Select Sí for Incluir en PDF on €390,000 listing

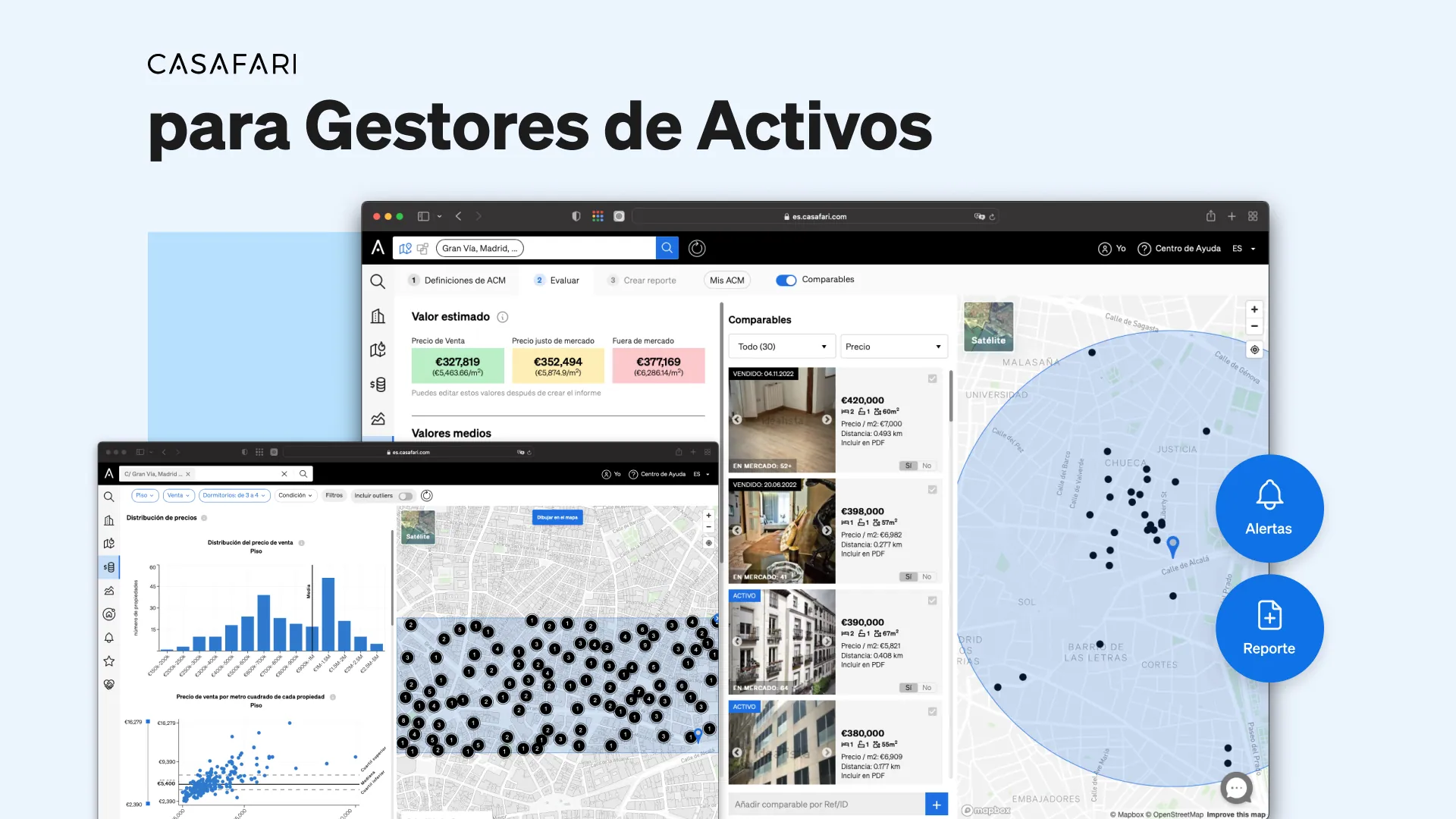pyautogui.click(x=908, y=688)
